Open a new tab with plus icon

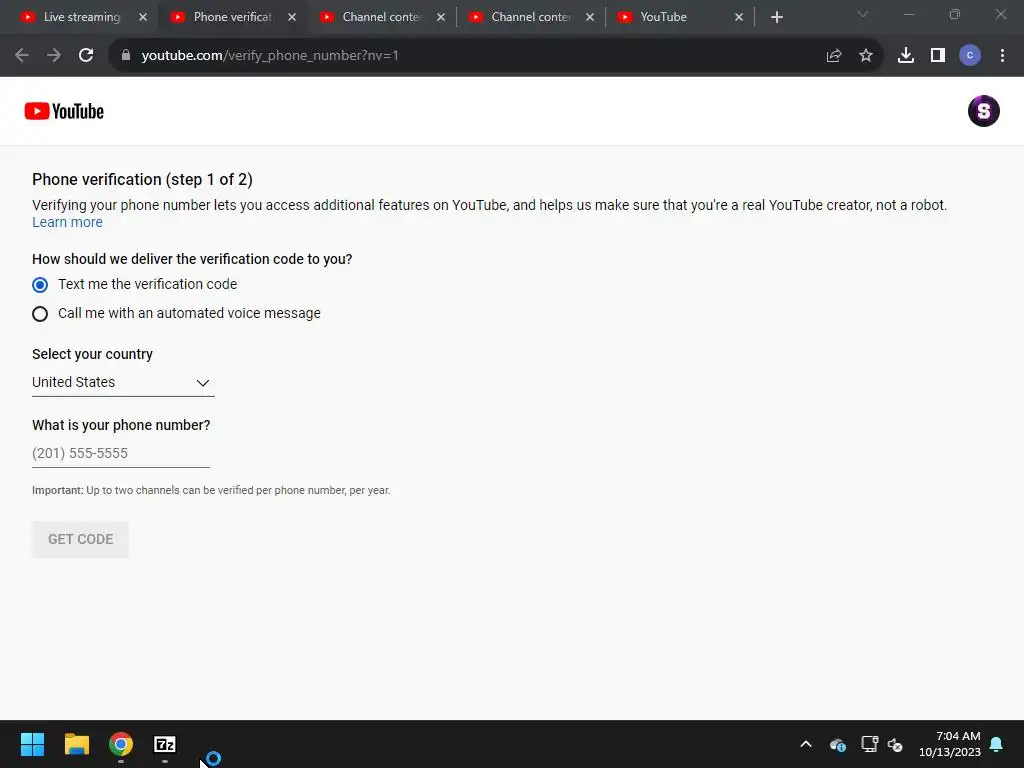coord(776,18)
